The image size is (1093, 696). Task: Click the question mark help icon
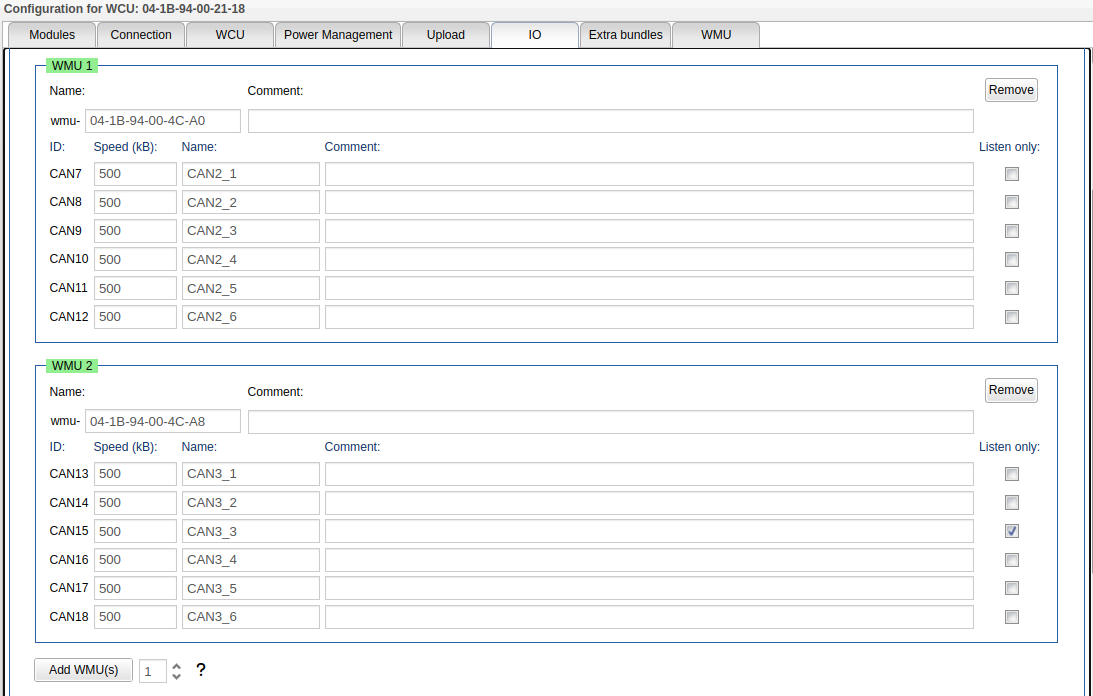[x=200, y=670]
